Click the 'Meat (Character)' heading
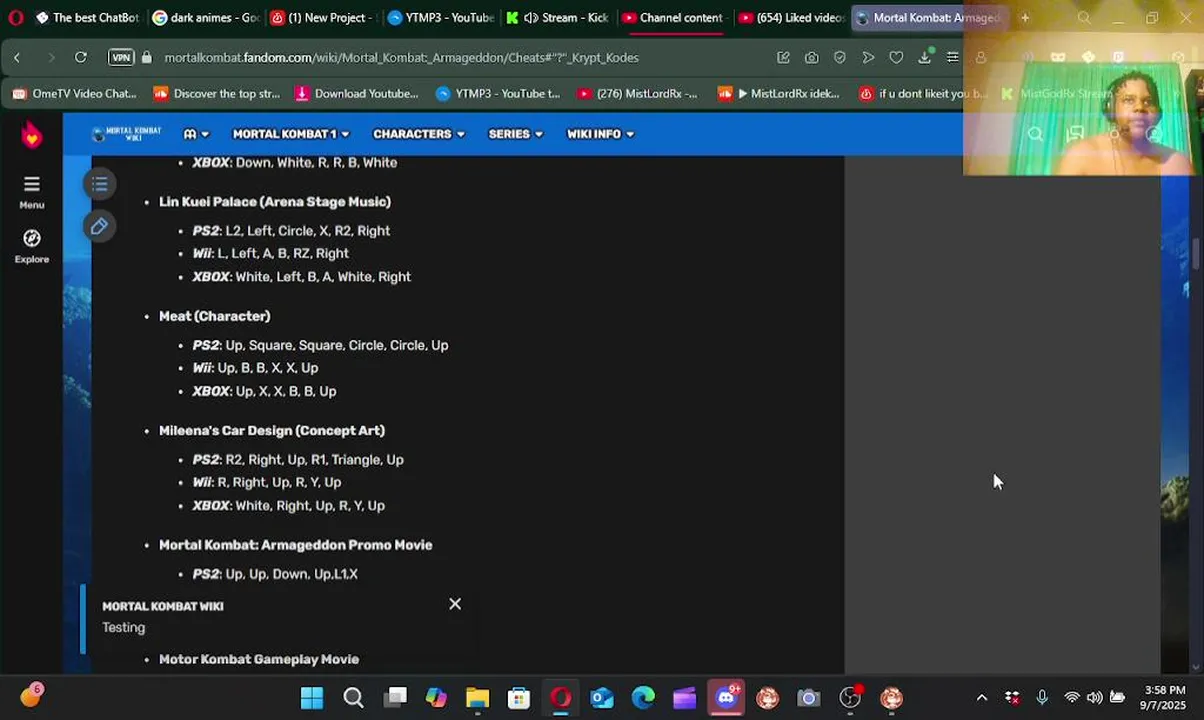The width and height of the screenshot is (1204, 720). click(x=214, y=316)
